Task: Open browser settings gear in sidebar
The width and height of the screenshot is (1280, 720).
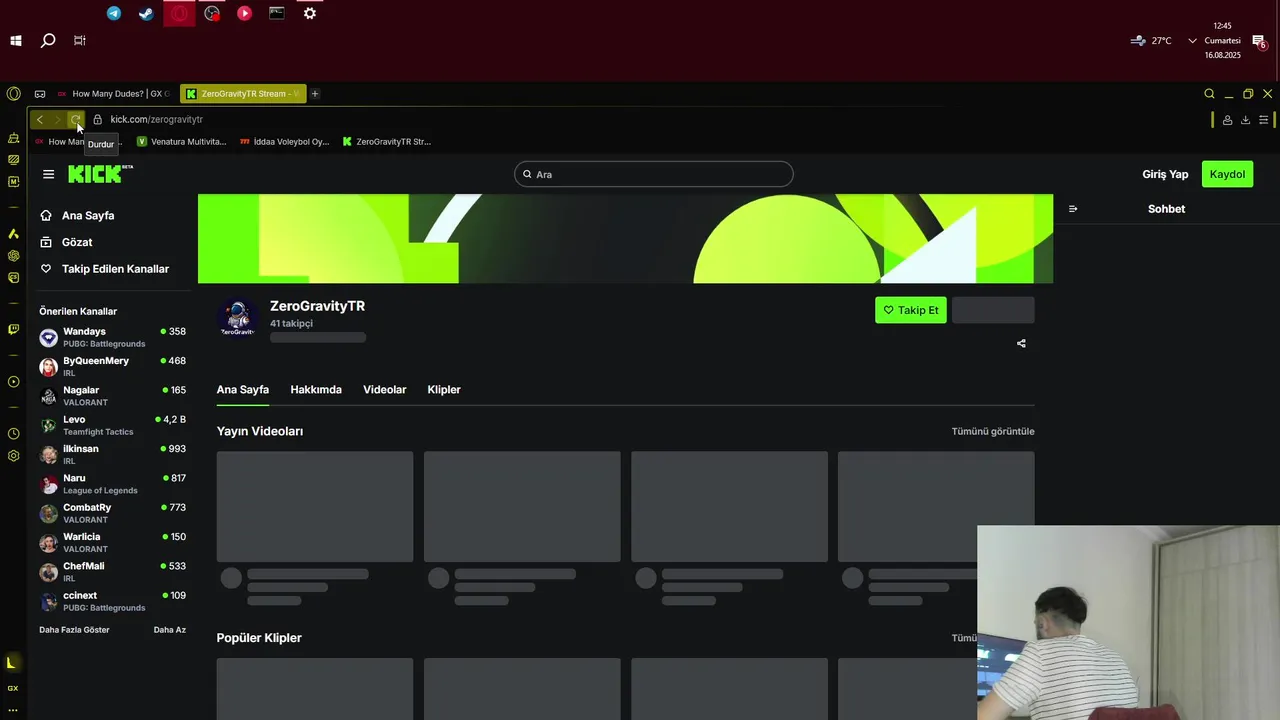Action: 13,456
